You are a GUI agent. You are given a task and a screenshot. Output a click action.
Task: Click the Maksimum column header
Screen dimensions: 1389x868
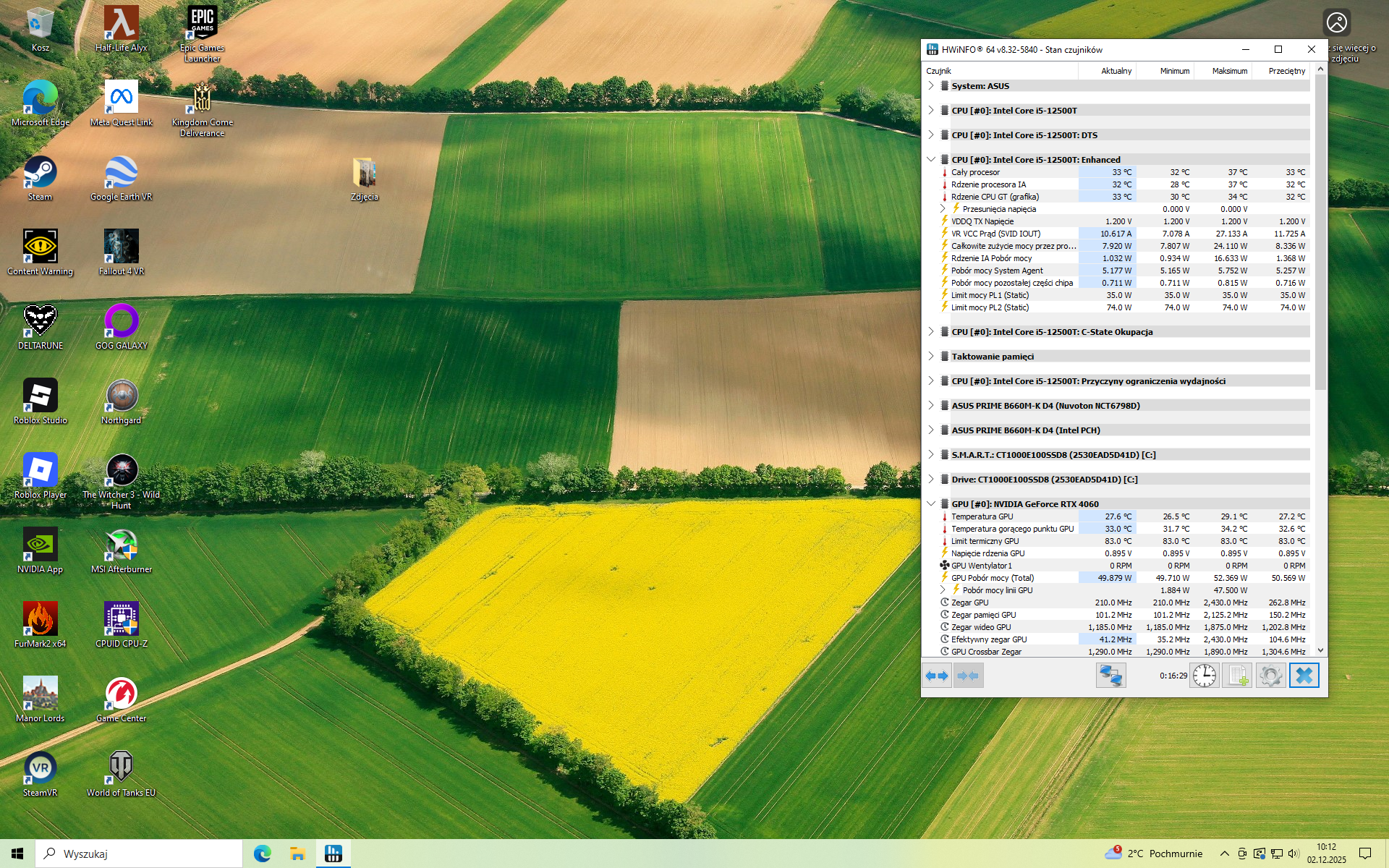[1229, 71]
